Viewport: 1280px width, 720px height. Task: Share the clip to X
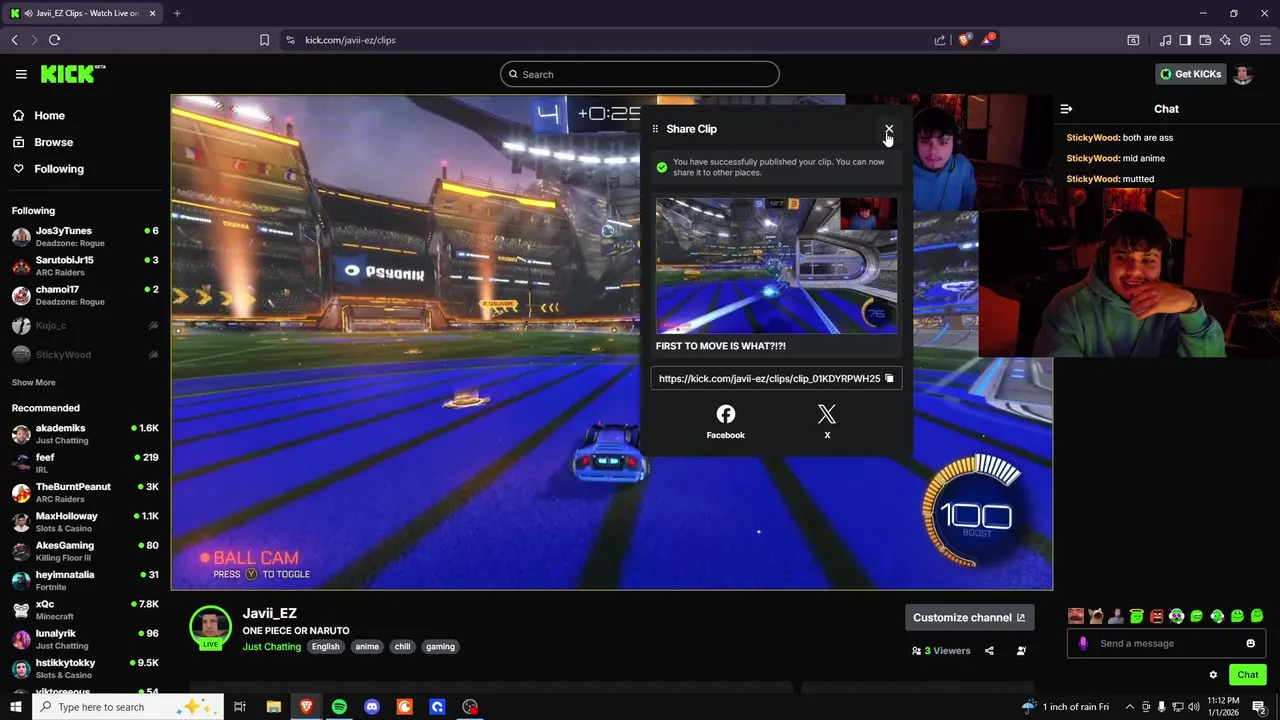827,421
